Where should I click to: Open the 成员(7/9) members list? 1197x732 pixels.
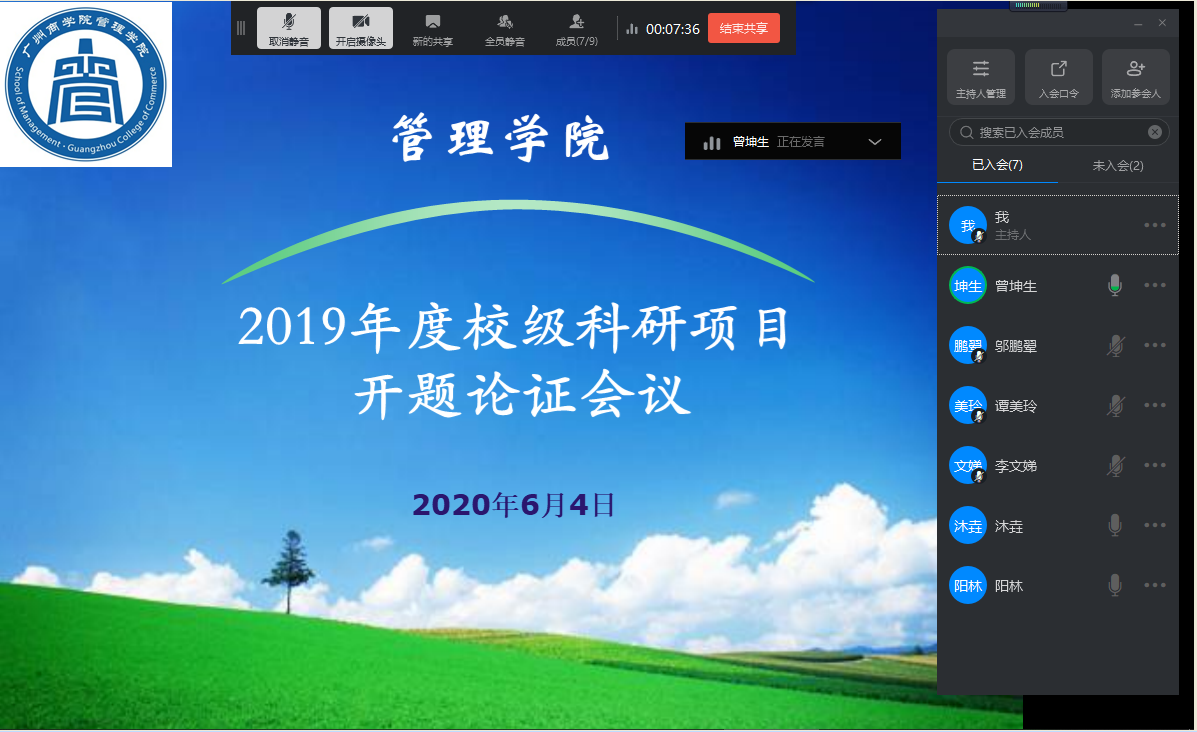(x=576, y=29)
